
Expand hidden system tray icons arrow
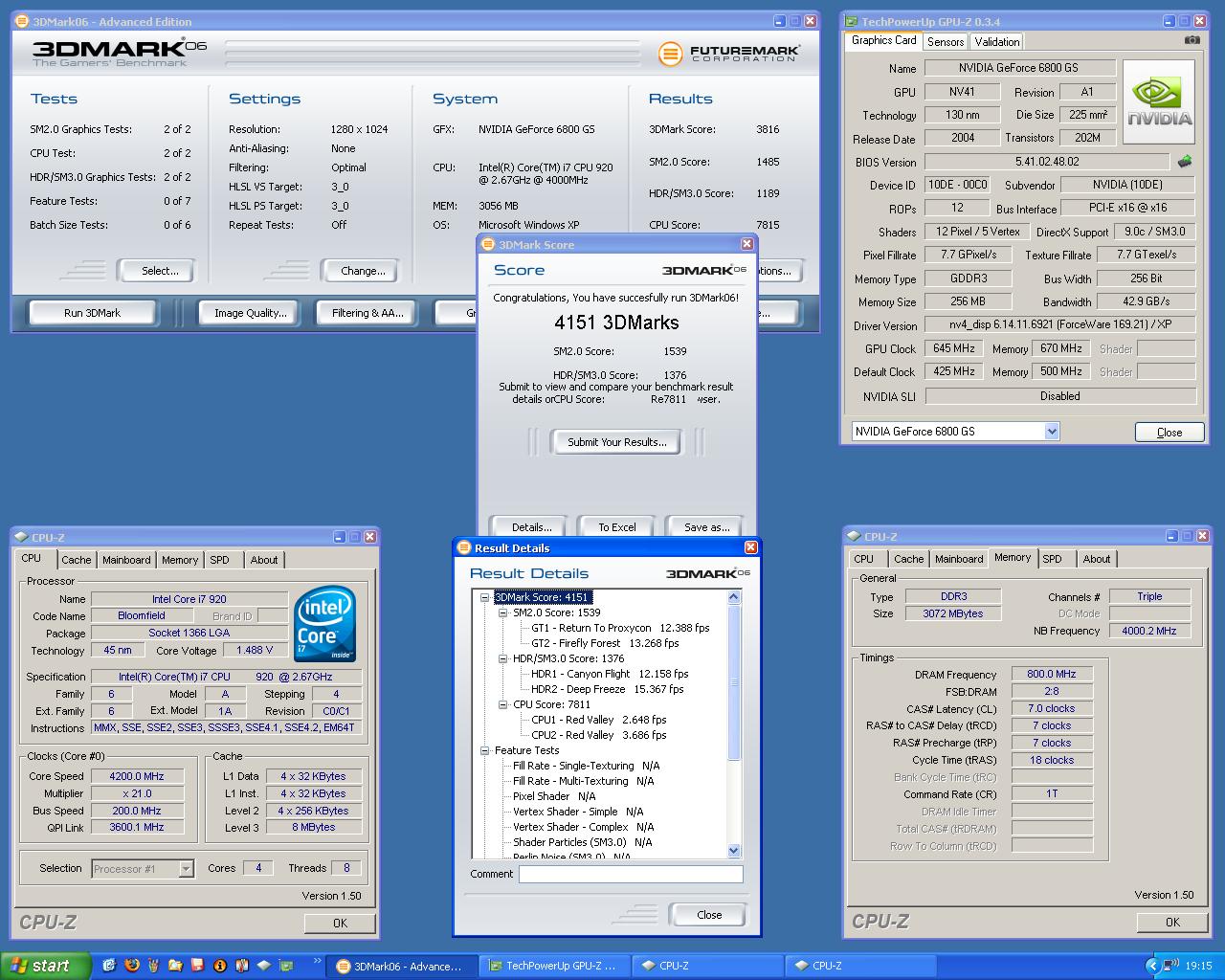pos(1152,966)
